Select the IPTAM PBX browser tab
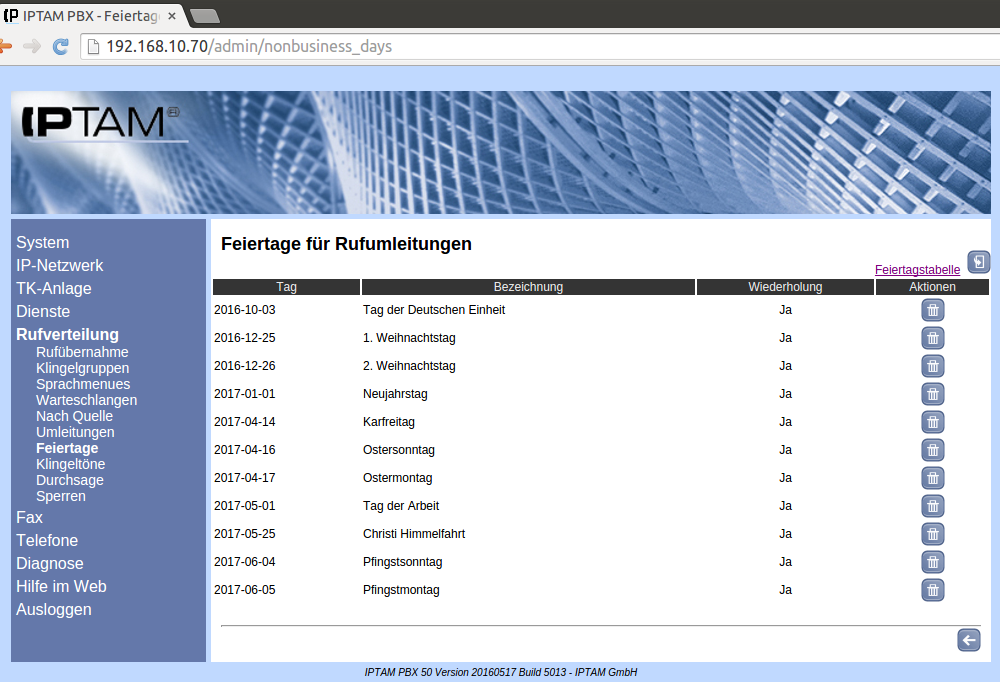The image size is (1000, 682). click(90, 15)
